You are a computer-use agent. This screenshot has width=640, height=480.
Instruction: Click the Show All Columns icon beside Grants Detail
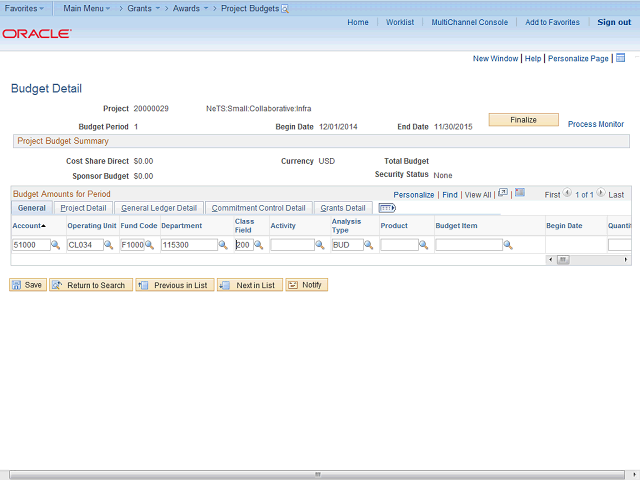[x=387, y=208]
